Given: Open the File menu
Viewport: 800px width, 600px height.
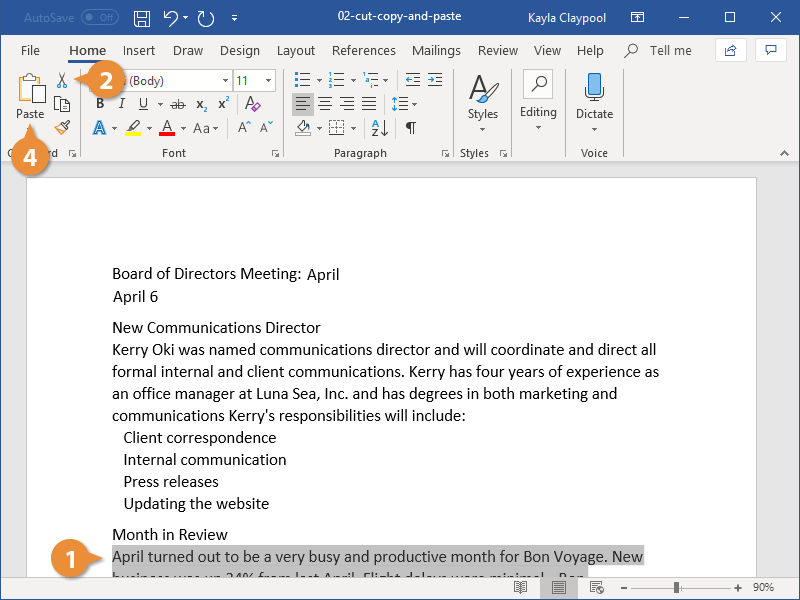Looking at the screenshot, I should tap(30, 51).
